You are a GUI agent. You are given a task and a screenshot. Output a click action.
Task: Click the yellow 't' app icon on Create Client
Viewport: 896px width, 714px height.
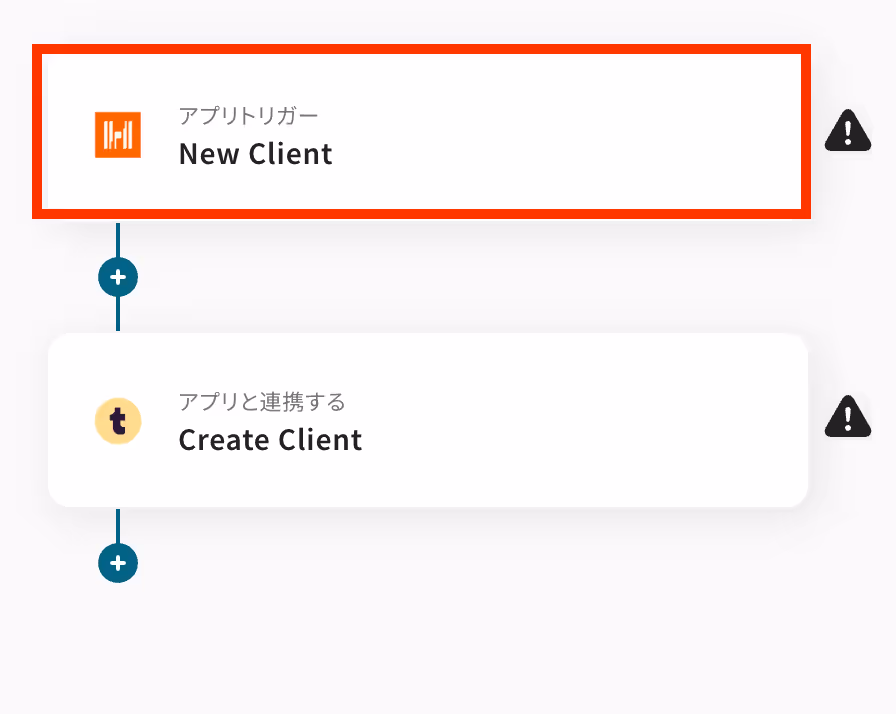118,422
